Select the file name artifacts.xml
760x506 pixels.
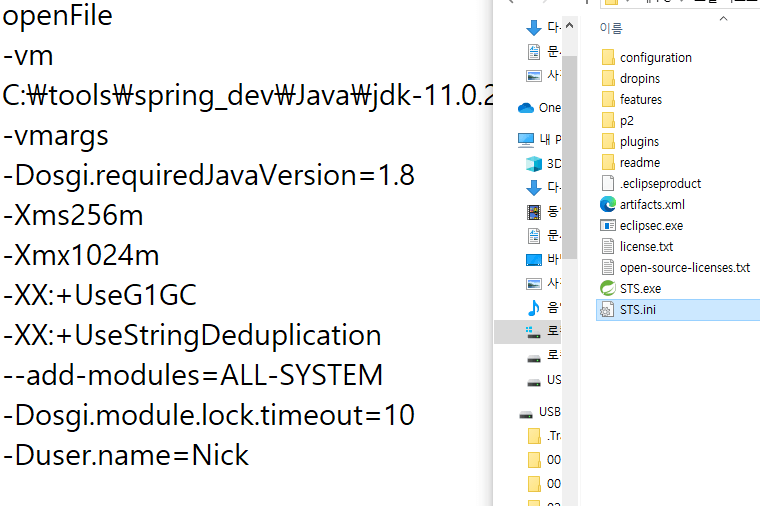(x=652, y=204)
